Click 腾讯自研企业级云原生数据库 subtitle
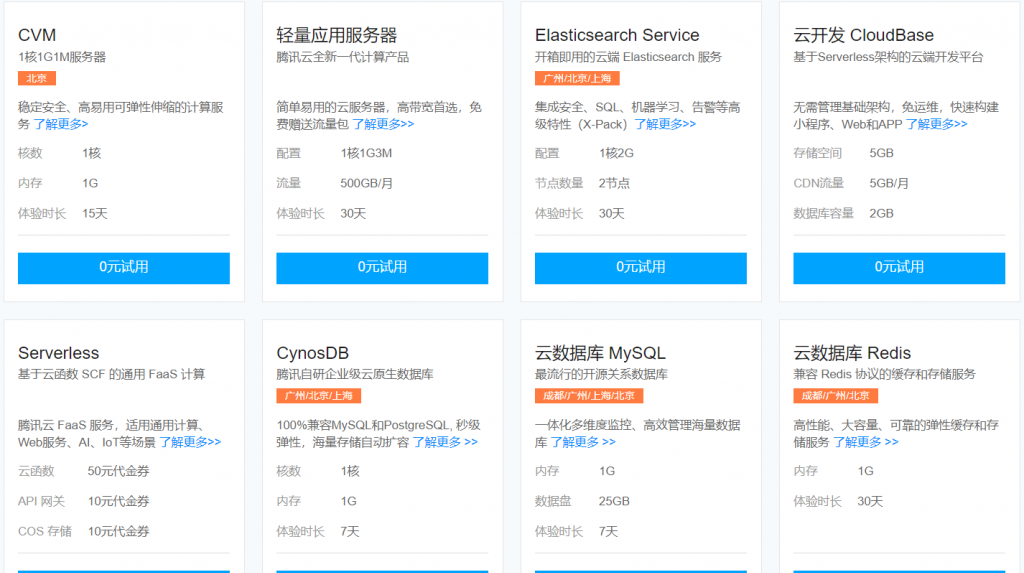Viewport: 1024px width, 573px height. [355, 374]
